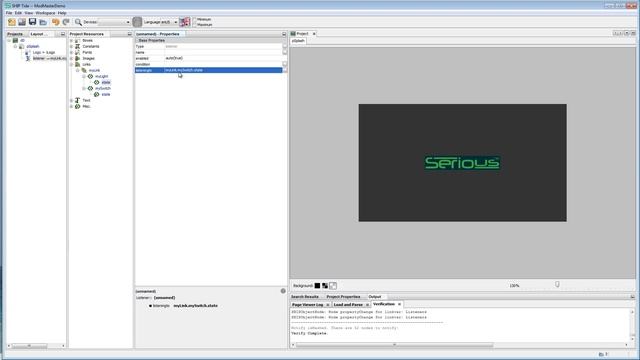Click the Output horizontal scrollbar
The width and height of the screenshot is (640, 360).
point(394,345)
